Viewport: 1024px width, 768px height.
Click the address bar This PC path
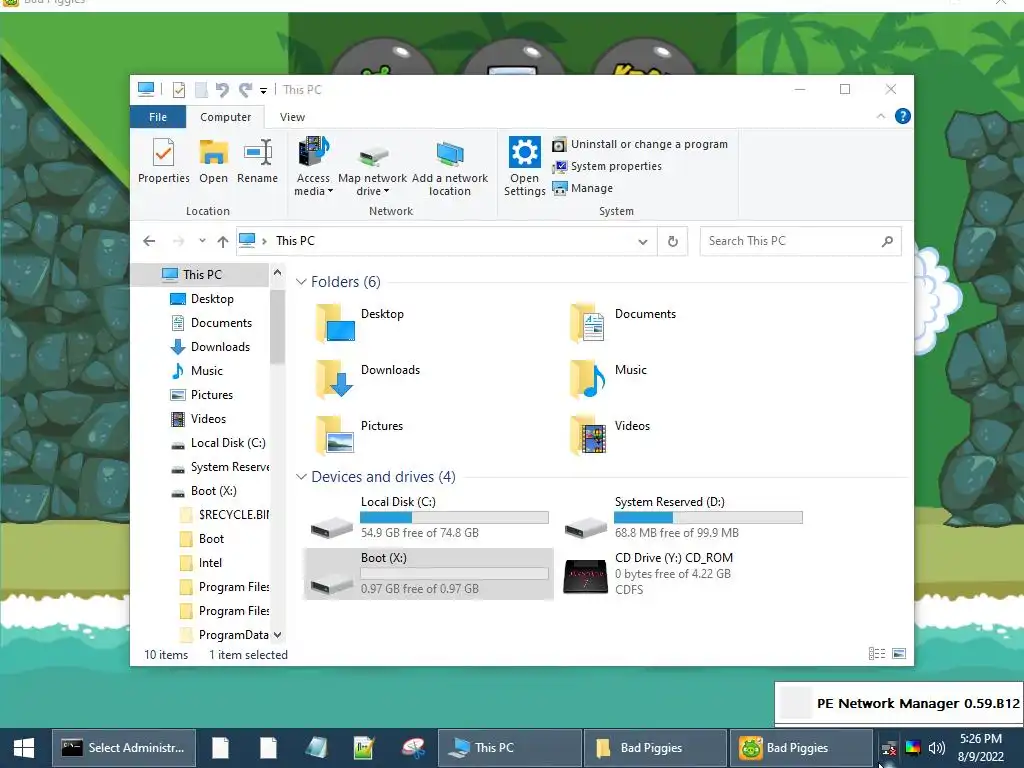click(295, 241)
